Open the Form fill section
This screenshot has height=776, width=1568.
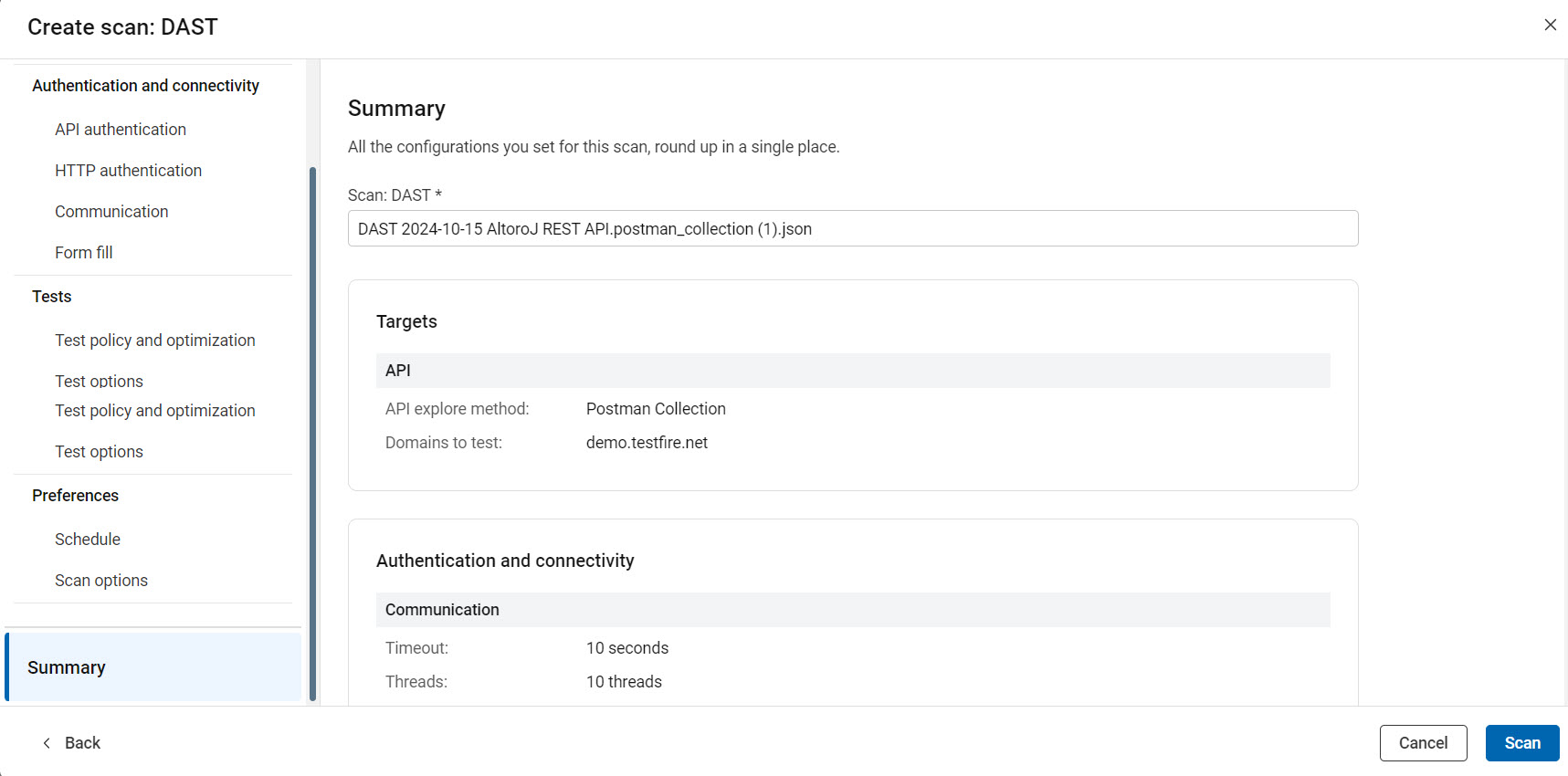pyautogui.click(x=84, y=253)
